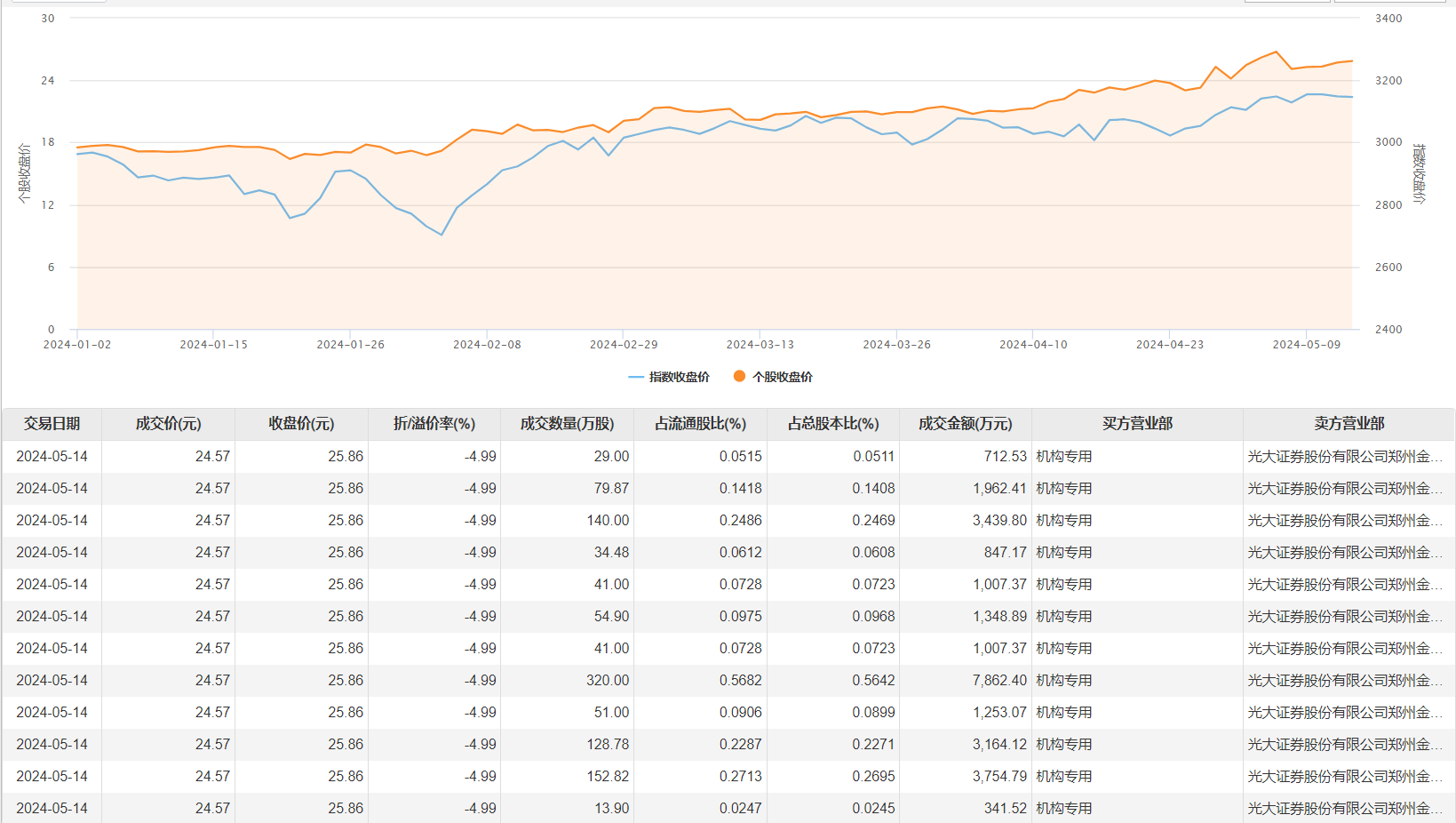1456x823 pixels.
Task: Click the 卖方营业部 column header
Action: 1349,424
